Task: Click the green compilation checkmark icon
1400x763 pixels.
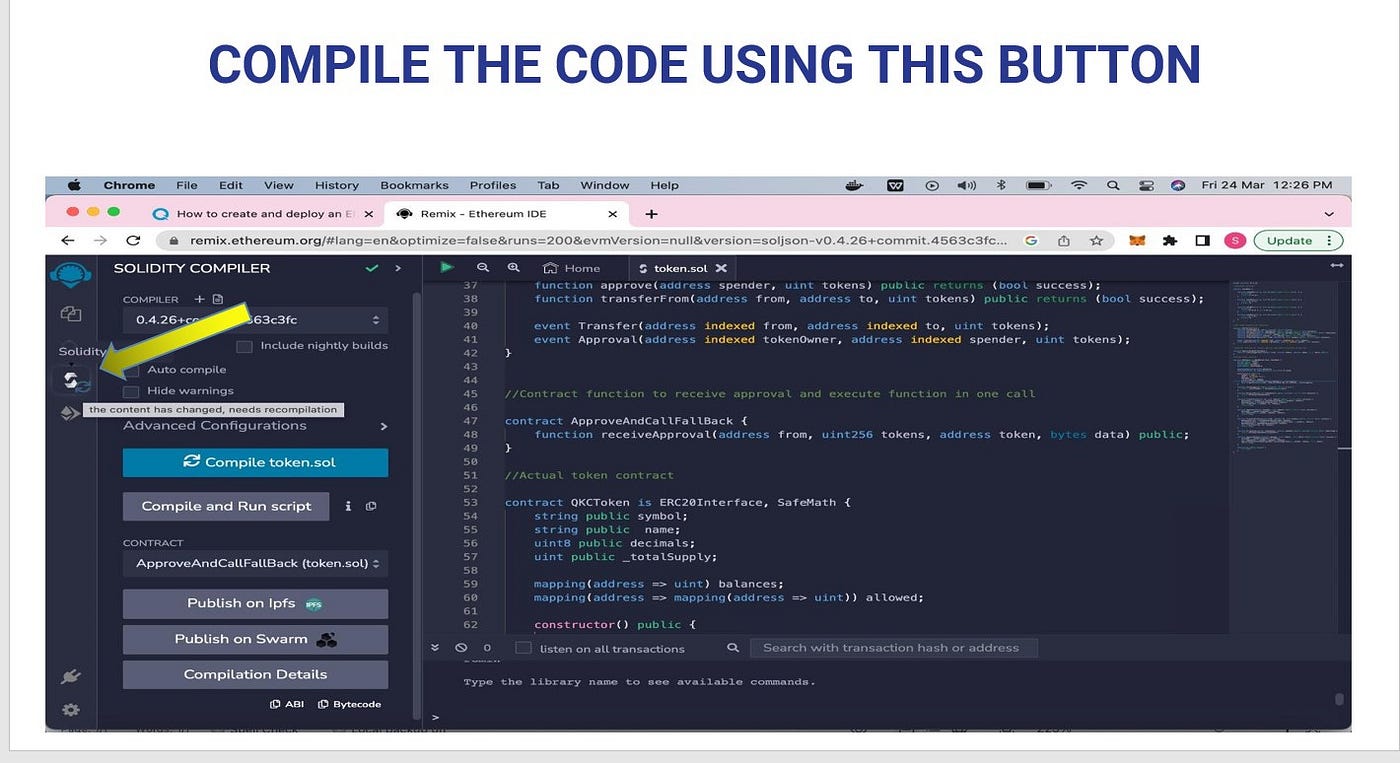Action: point(372,268)
